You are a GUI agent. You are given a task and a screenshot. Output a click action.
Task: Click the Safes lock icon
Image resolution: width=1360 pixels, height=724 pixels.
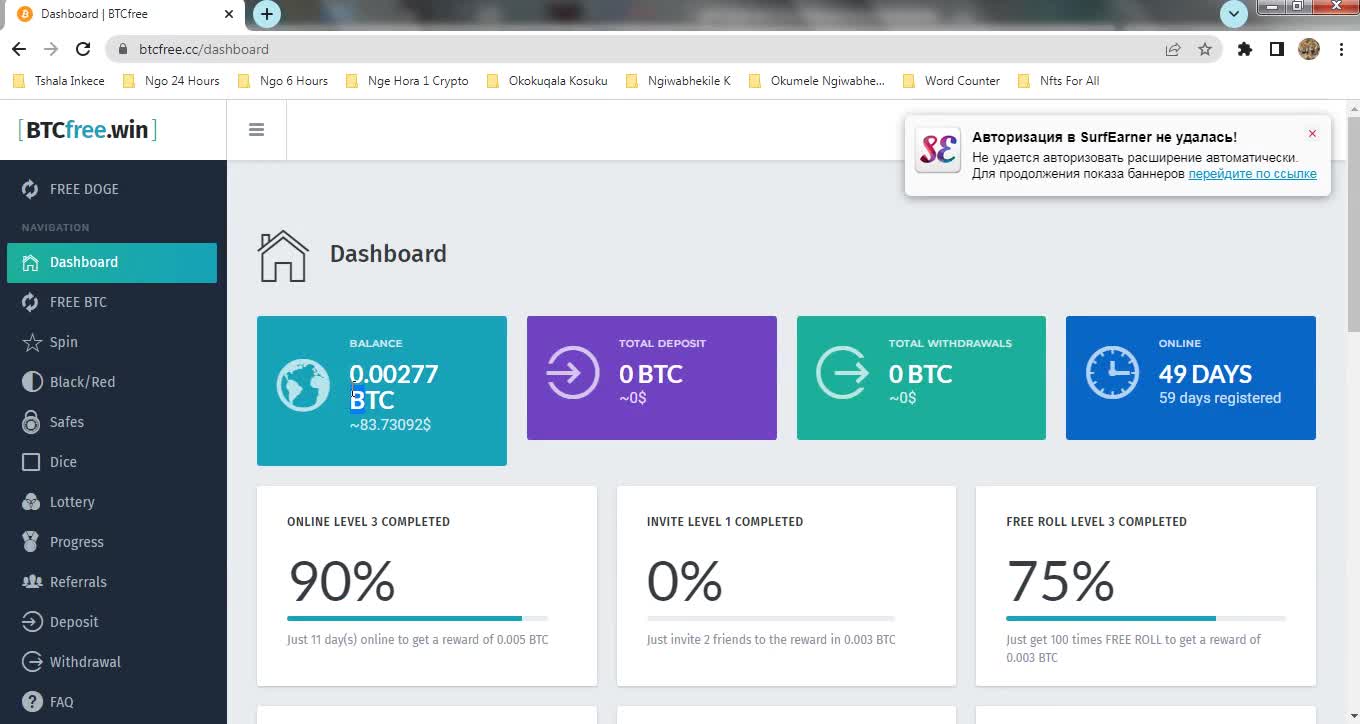tap(31, 422)
